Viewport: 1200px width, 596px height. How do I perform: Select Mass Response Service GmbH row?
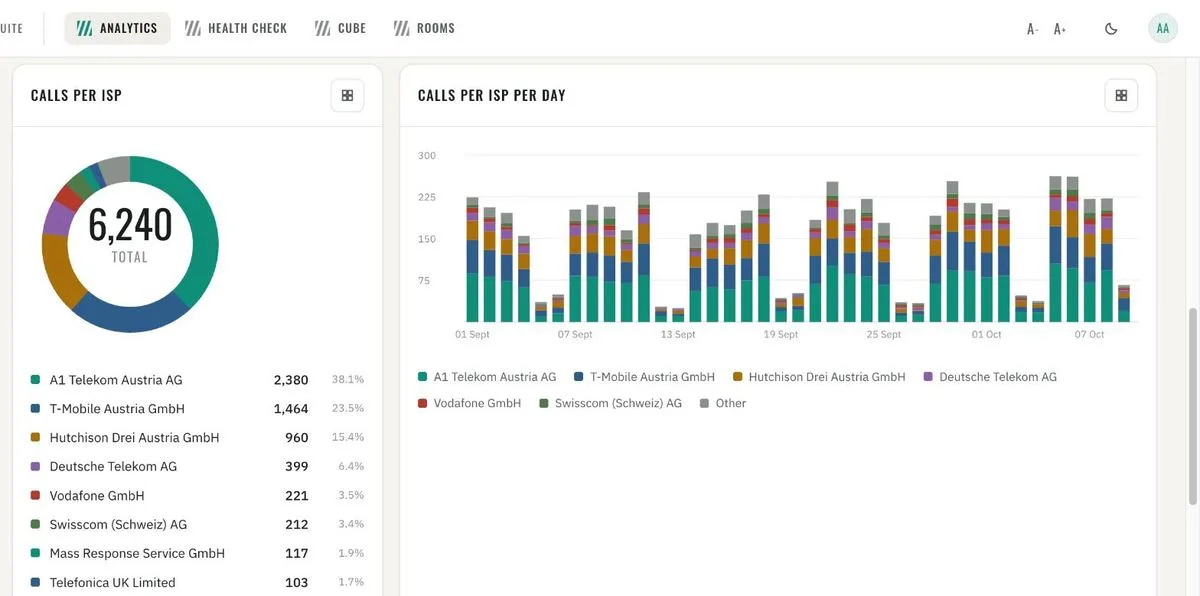click(x=197, y=554)
